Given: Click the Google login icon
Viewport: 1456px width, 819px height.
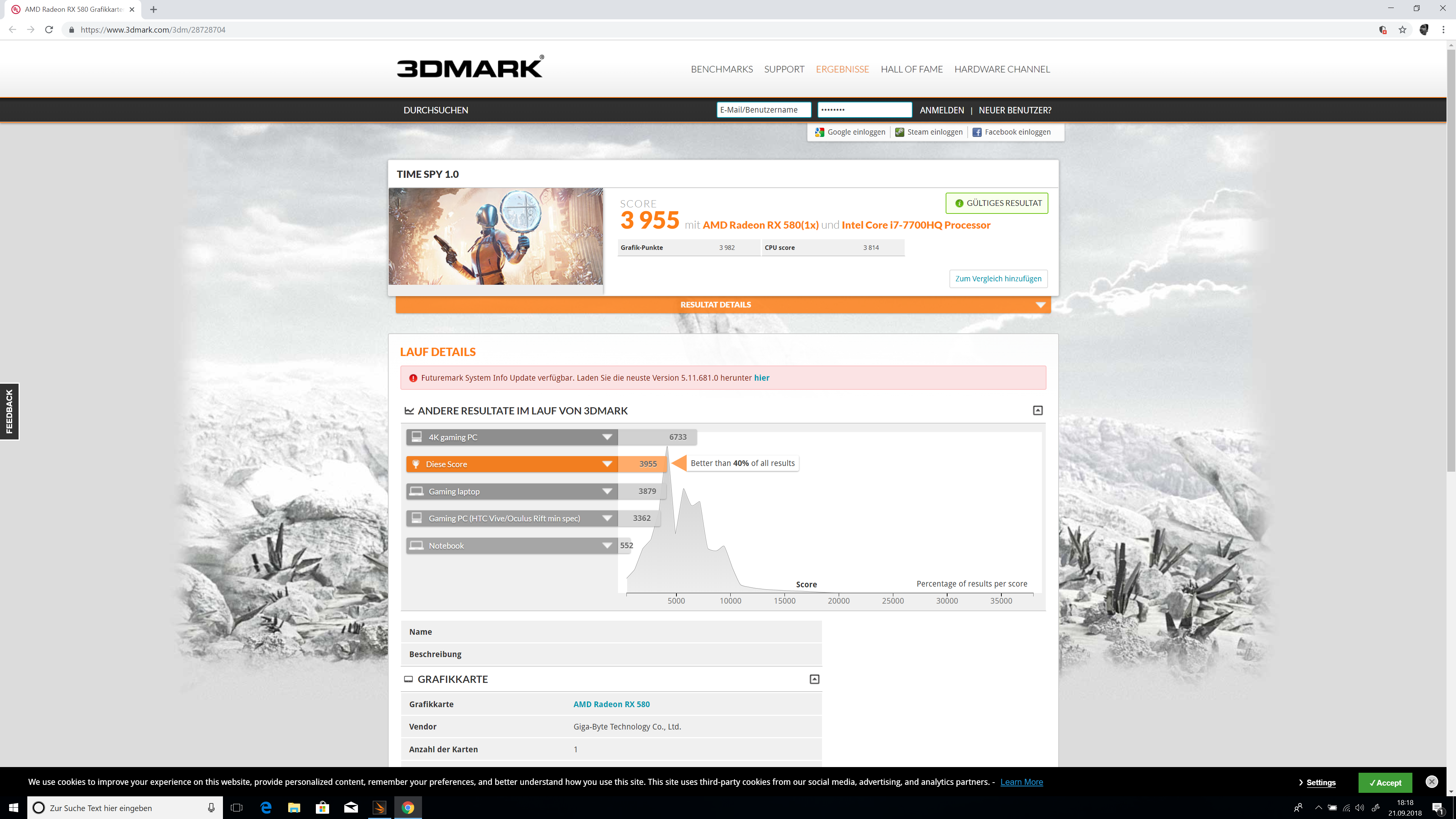Looking at the screenshot, I should 819,132.
